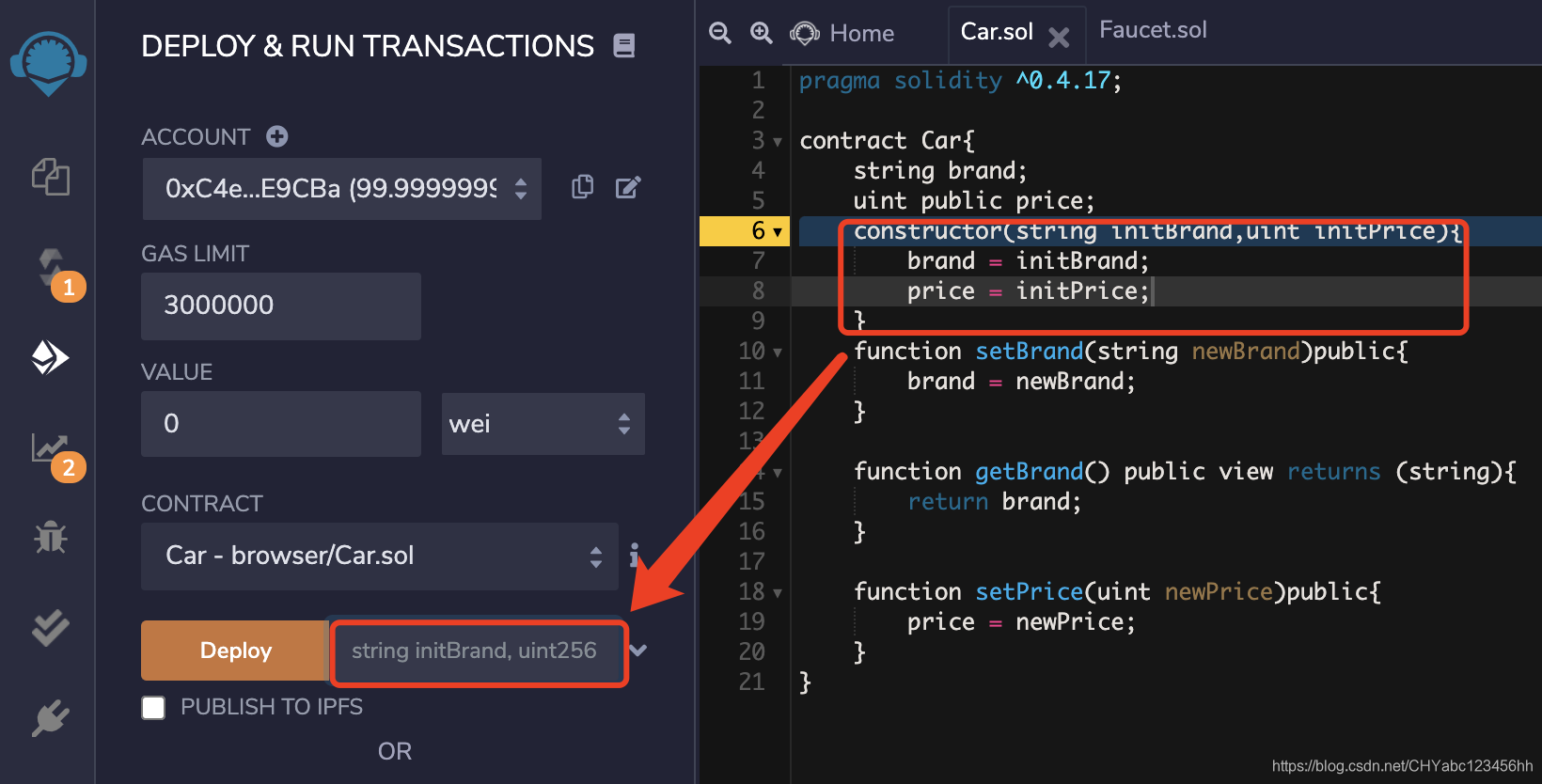Copy the account address to clipboard
This screenshot has width=1542, height=784.
[x=583, y=187]
